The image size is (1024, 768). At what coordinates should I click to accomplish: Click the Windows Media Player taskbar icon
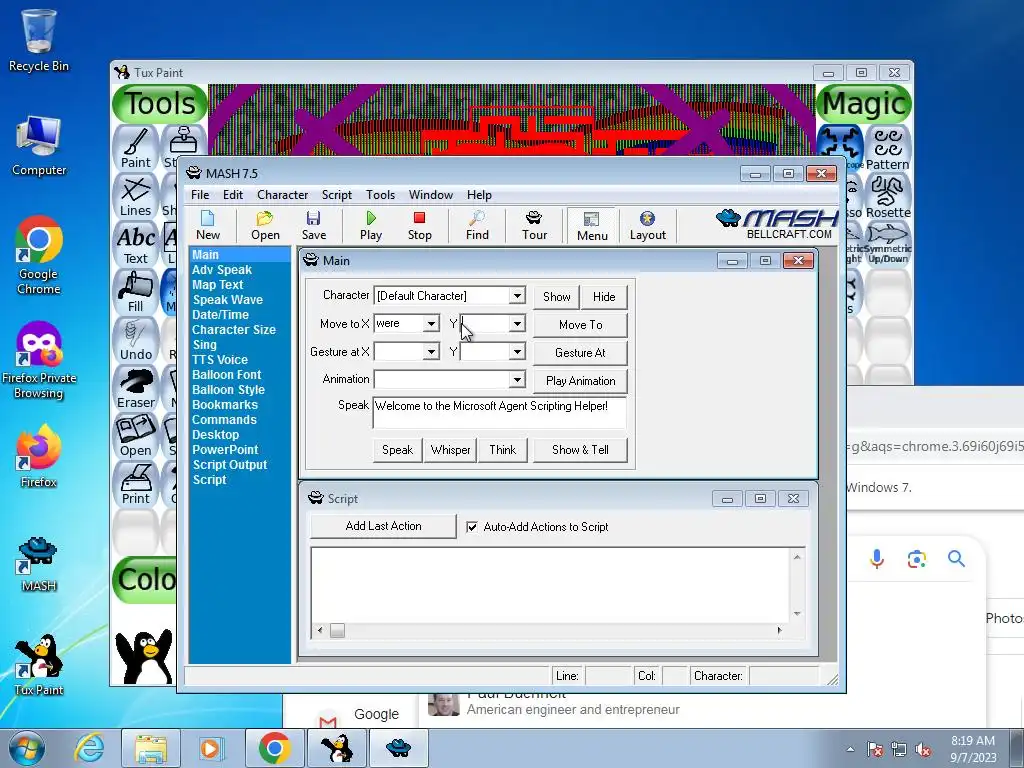(x=210, y=748)
